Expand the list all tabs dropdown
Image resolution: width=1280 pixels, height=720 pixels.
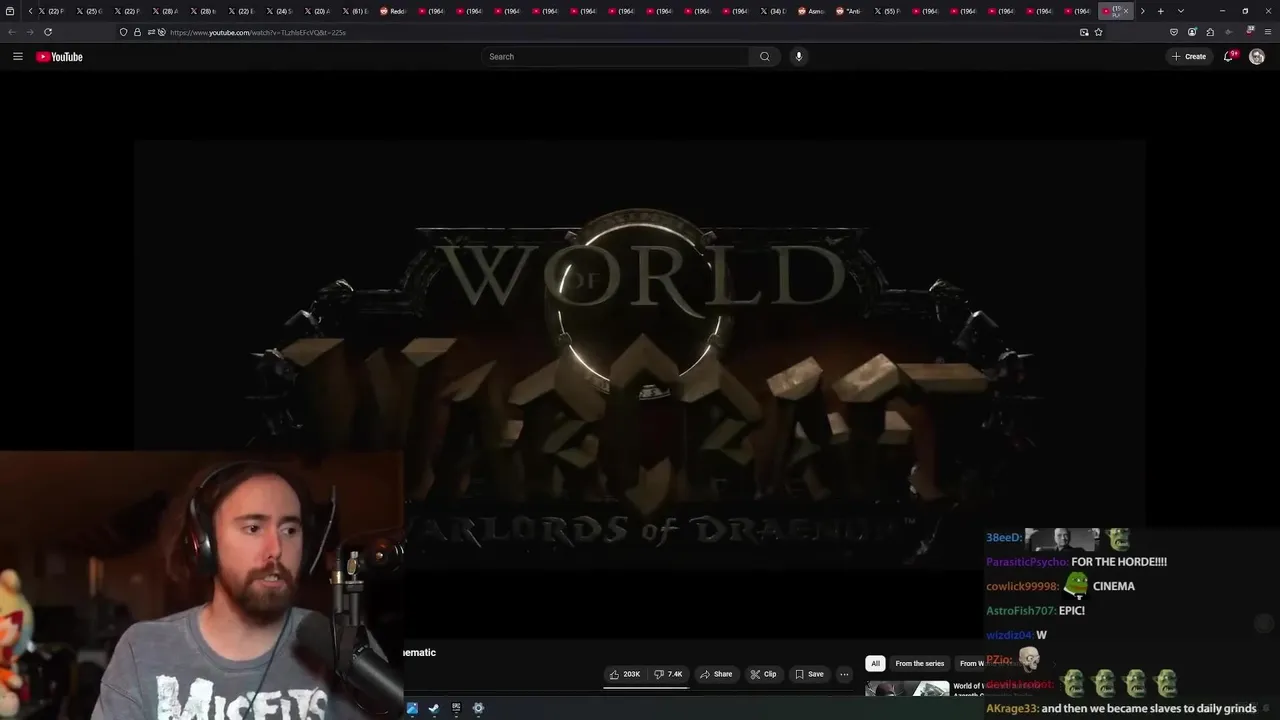tap(1181, 11)
